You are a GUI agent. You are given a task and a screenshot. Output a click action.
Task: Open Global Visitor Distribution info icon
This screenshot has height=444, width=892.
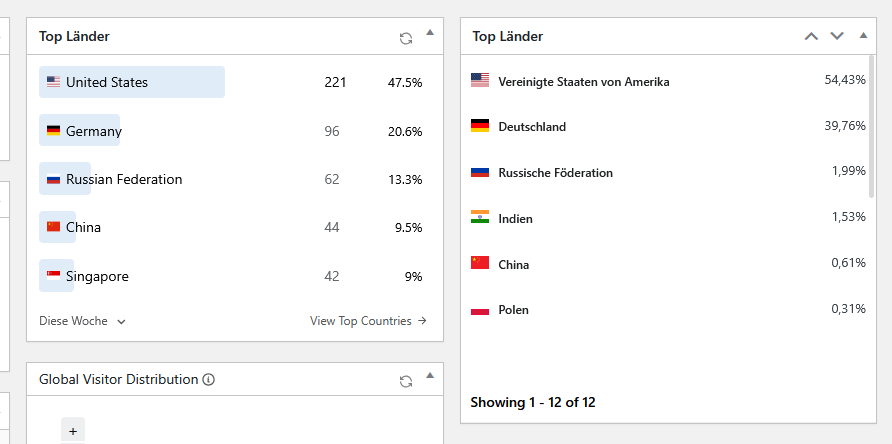pos(209,380)
